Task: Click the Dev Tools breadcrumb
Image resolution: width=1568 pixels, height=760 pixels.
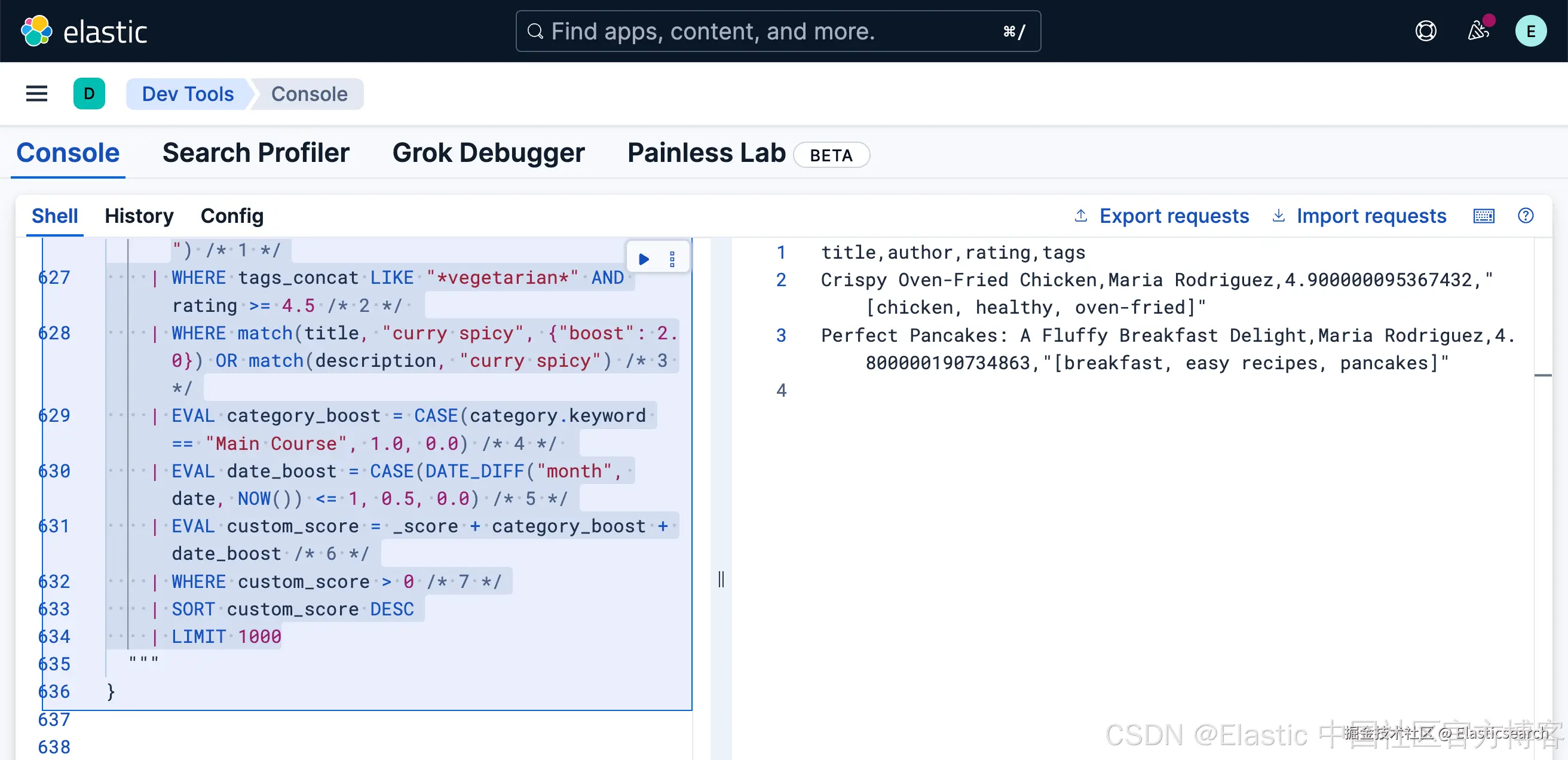Action: (x=188, y=94)
